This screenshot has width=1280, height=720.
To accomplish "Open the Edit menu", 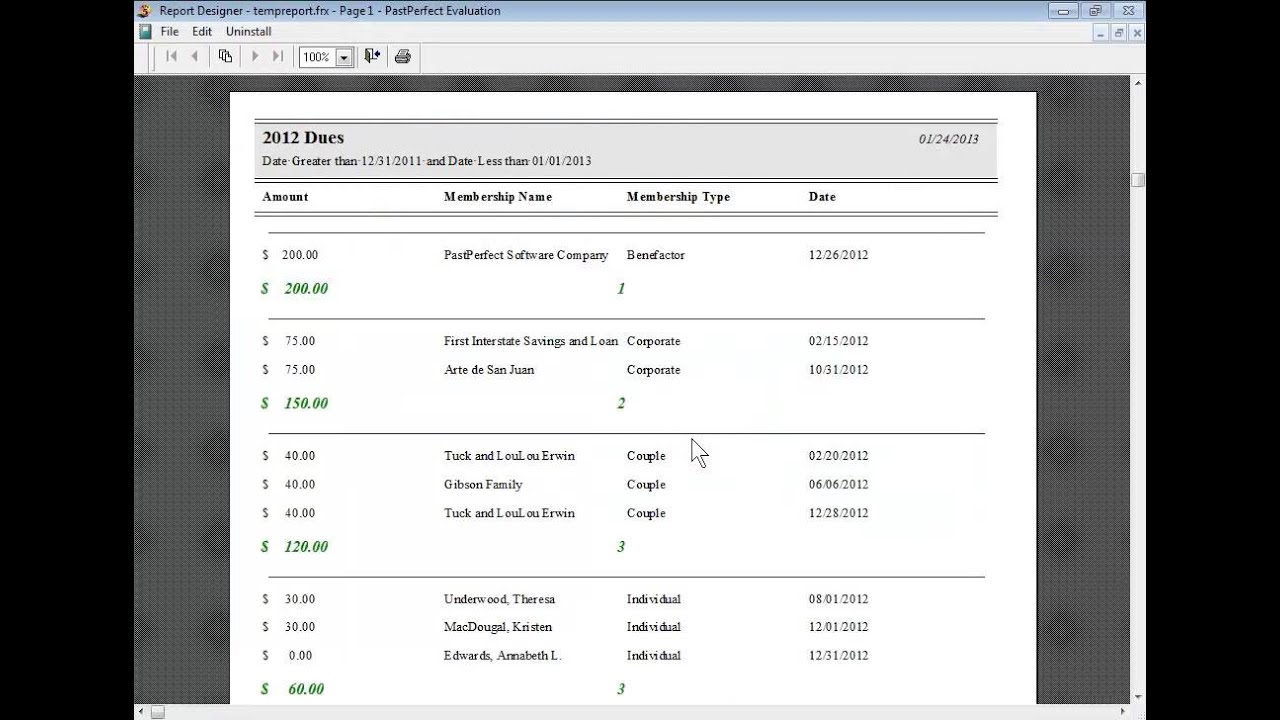I will 202,32.
